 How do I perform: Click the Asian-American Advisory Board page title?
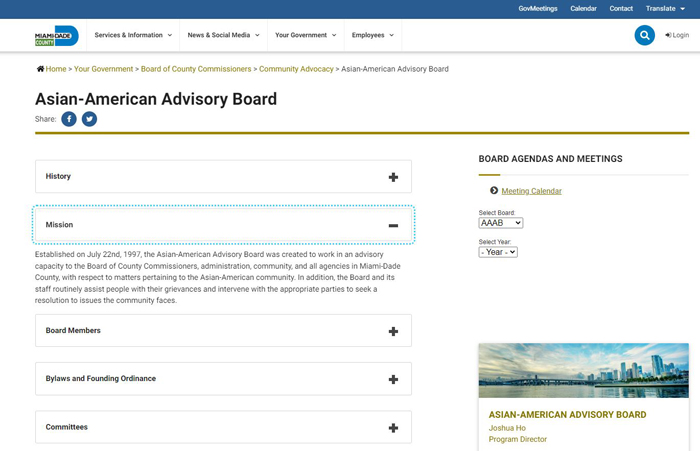tap(156, 99)
